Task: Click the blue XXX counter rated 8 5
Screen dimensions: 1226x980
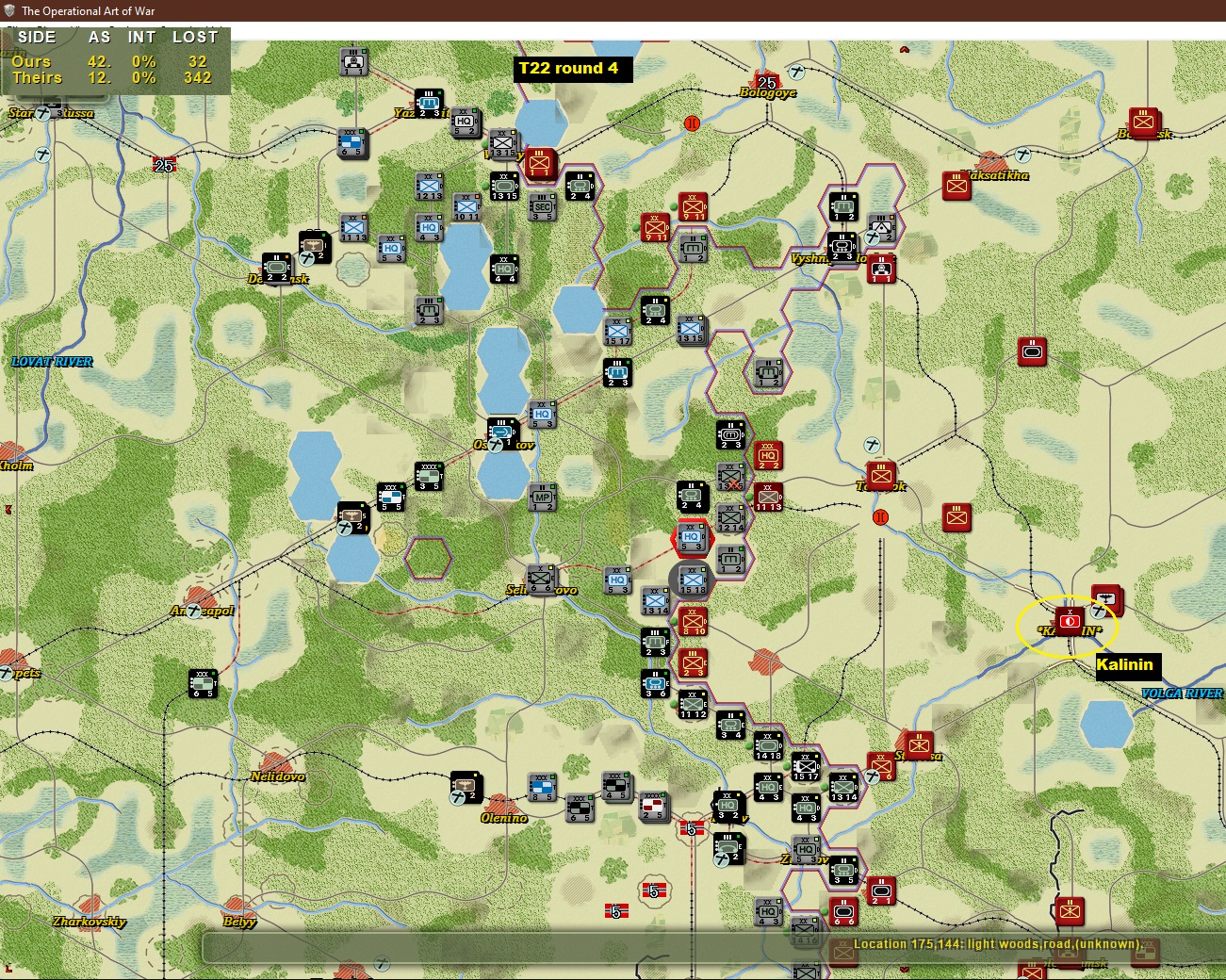Action: (x=542, y=787)
